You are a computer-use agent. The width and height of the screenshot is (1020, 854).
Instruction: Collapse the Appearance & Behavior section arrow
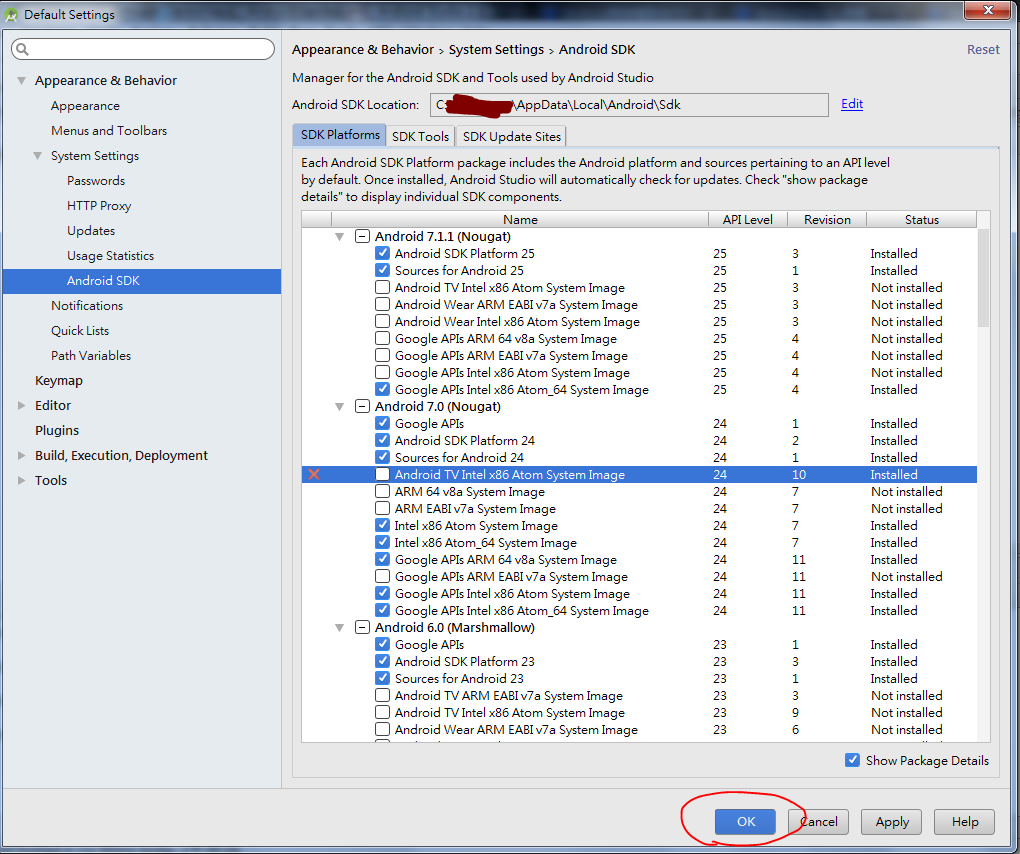coord(21,81)
